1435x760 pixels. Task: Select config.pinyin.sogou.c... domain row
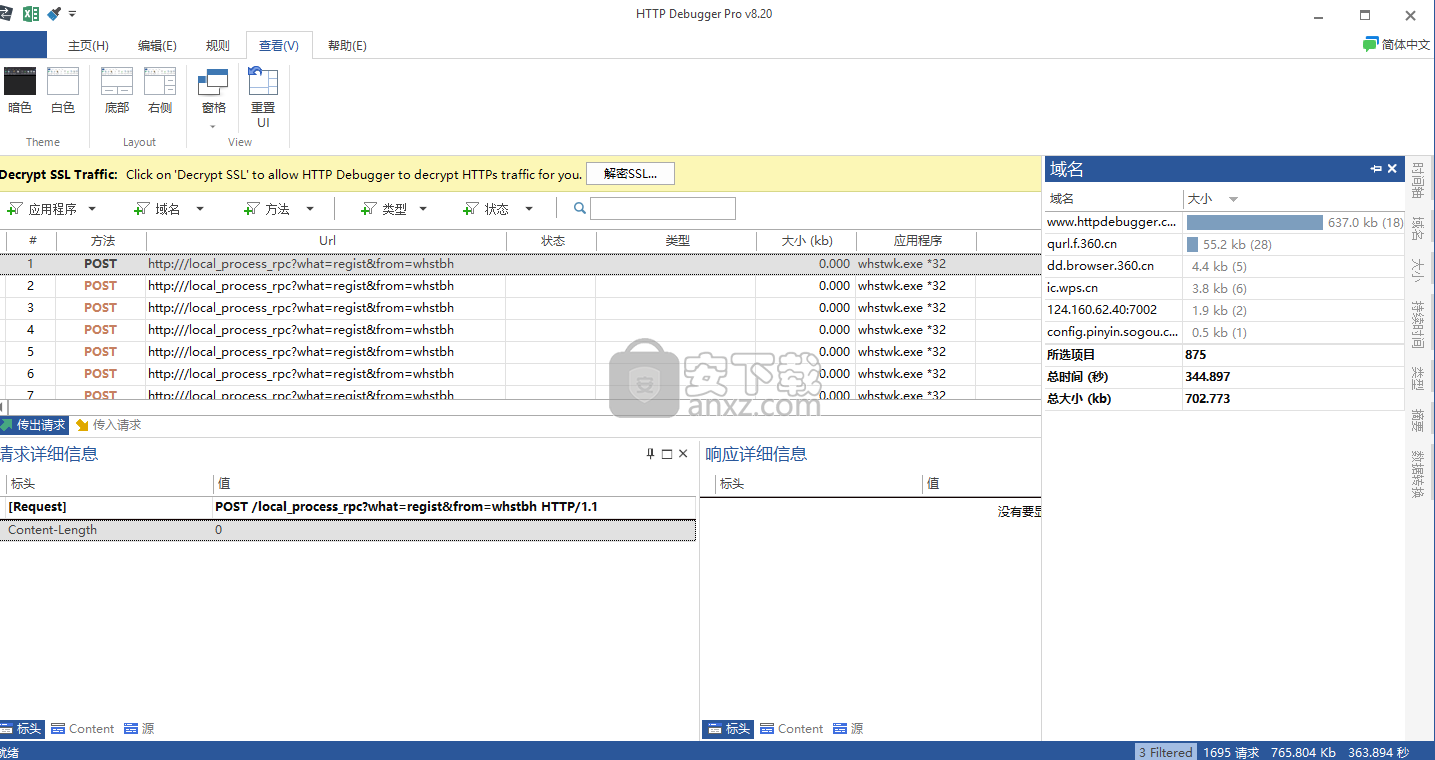1225,332
